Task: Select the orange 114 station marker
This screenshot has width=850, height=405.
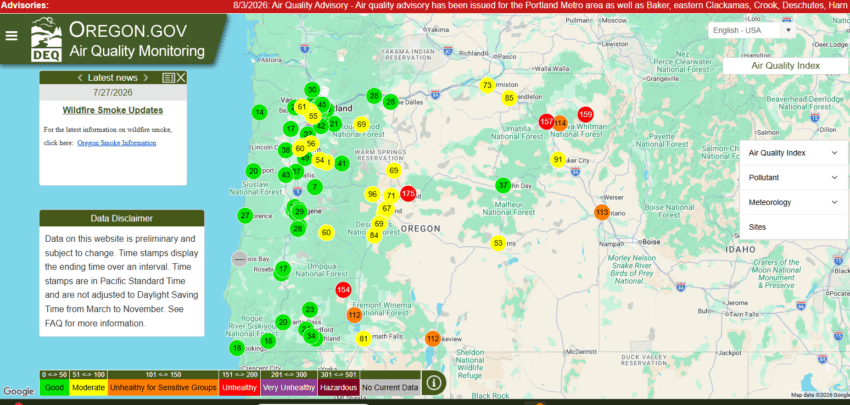Action: click(x=561, y=123)
